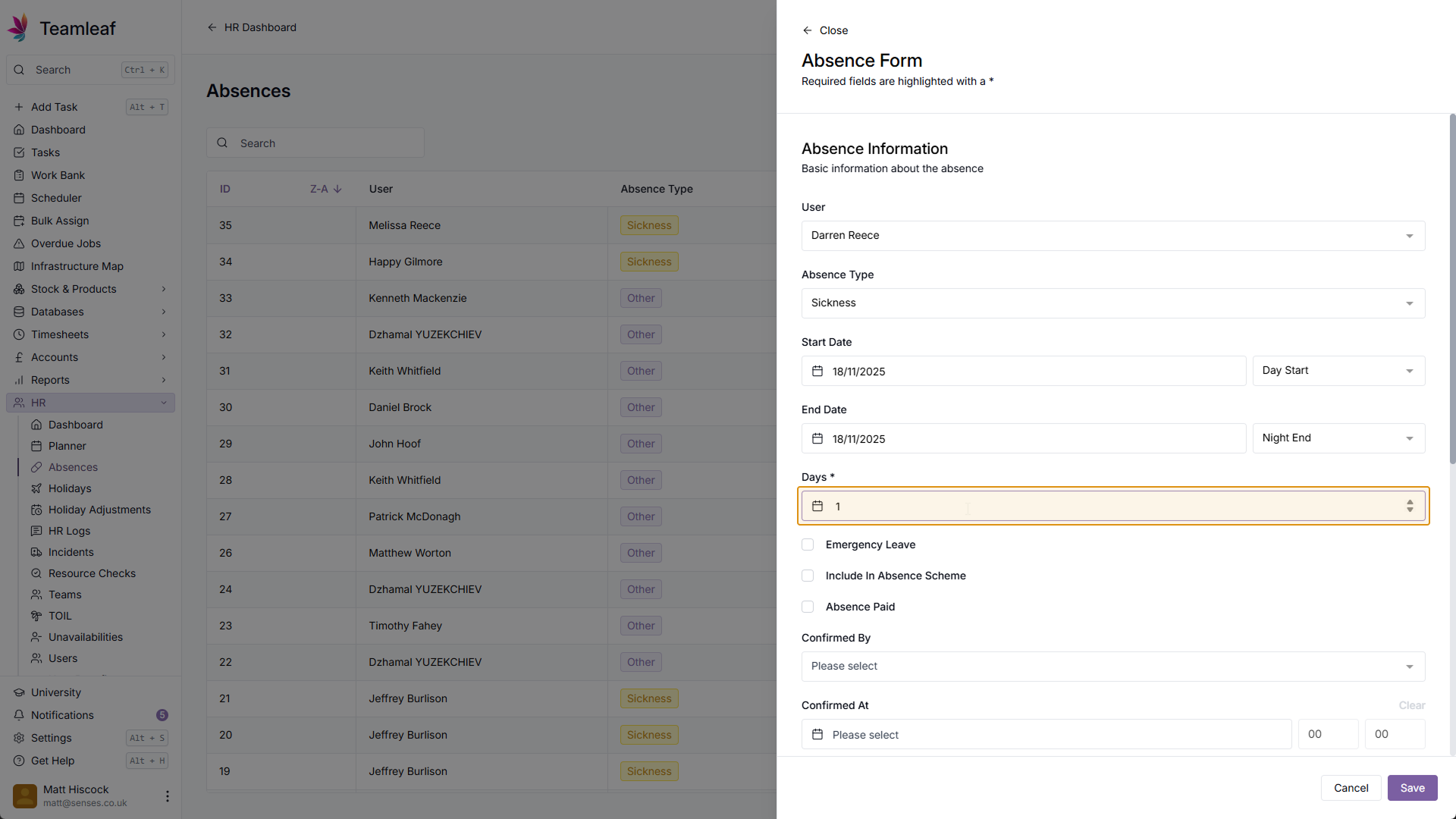
Task: Check Include In Absence Scheme
Action: click(x=808, y=576)
